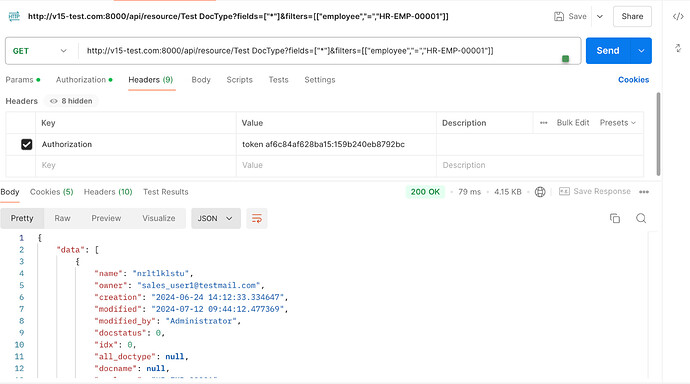690x384 pixels.
Task: Click the Share button
Action: (632, 16)
